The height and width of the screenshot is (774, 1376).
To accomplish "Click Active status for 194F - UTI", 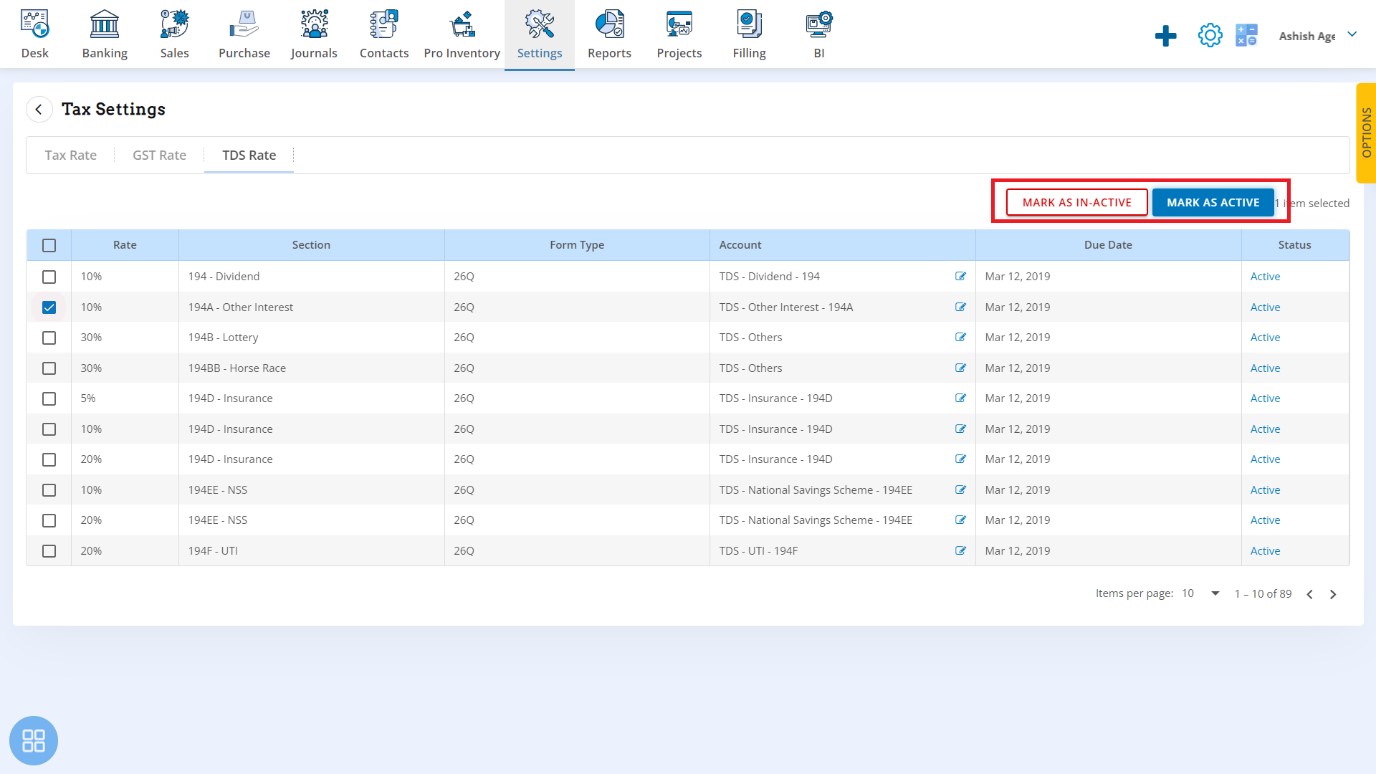I will pos(1265,551).
